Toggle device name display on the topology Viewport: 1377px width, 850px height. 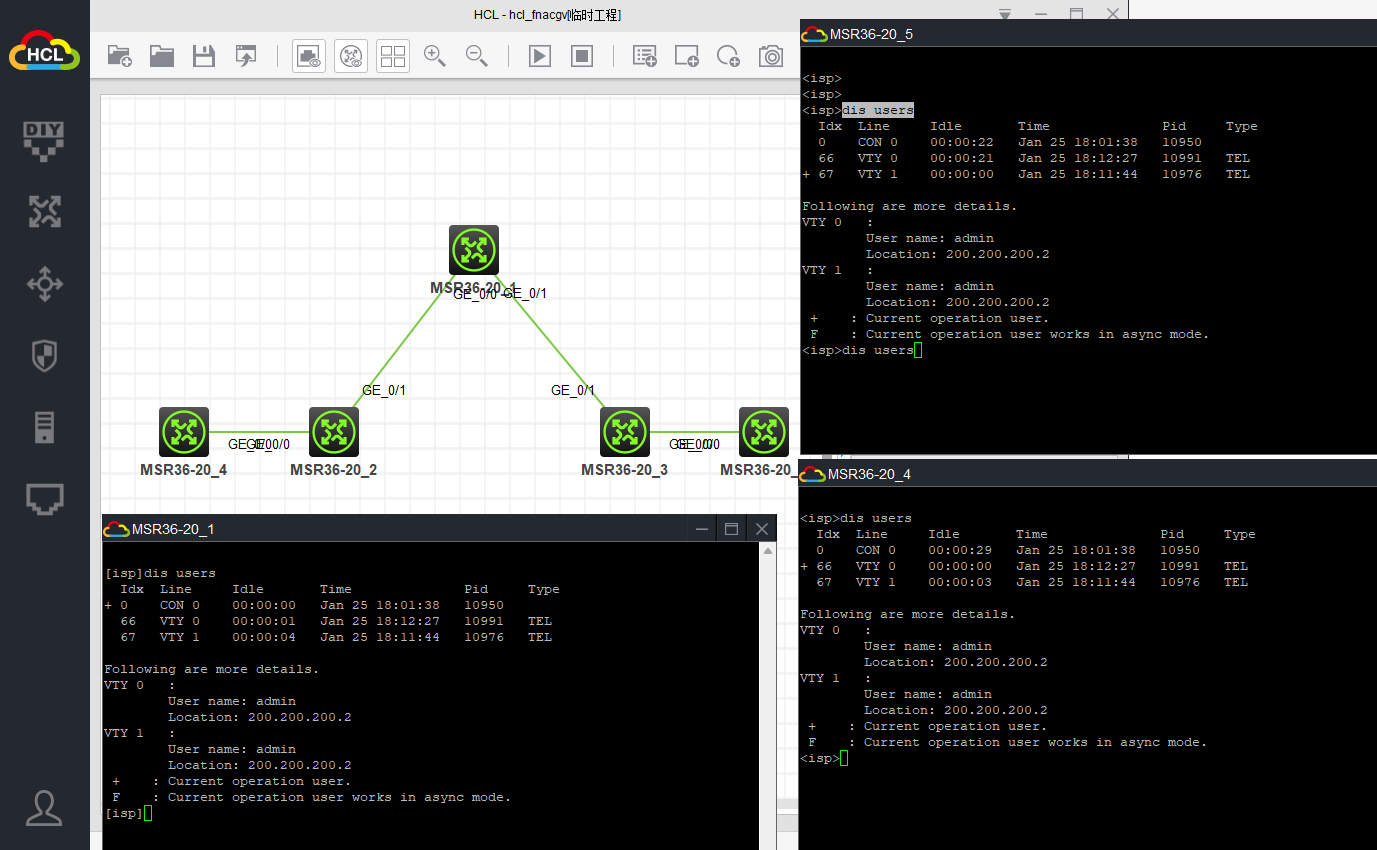pos(351,56)
